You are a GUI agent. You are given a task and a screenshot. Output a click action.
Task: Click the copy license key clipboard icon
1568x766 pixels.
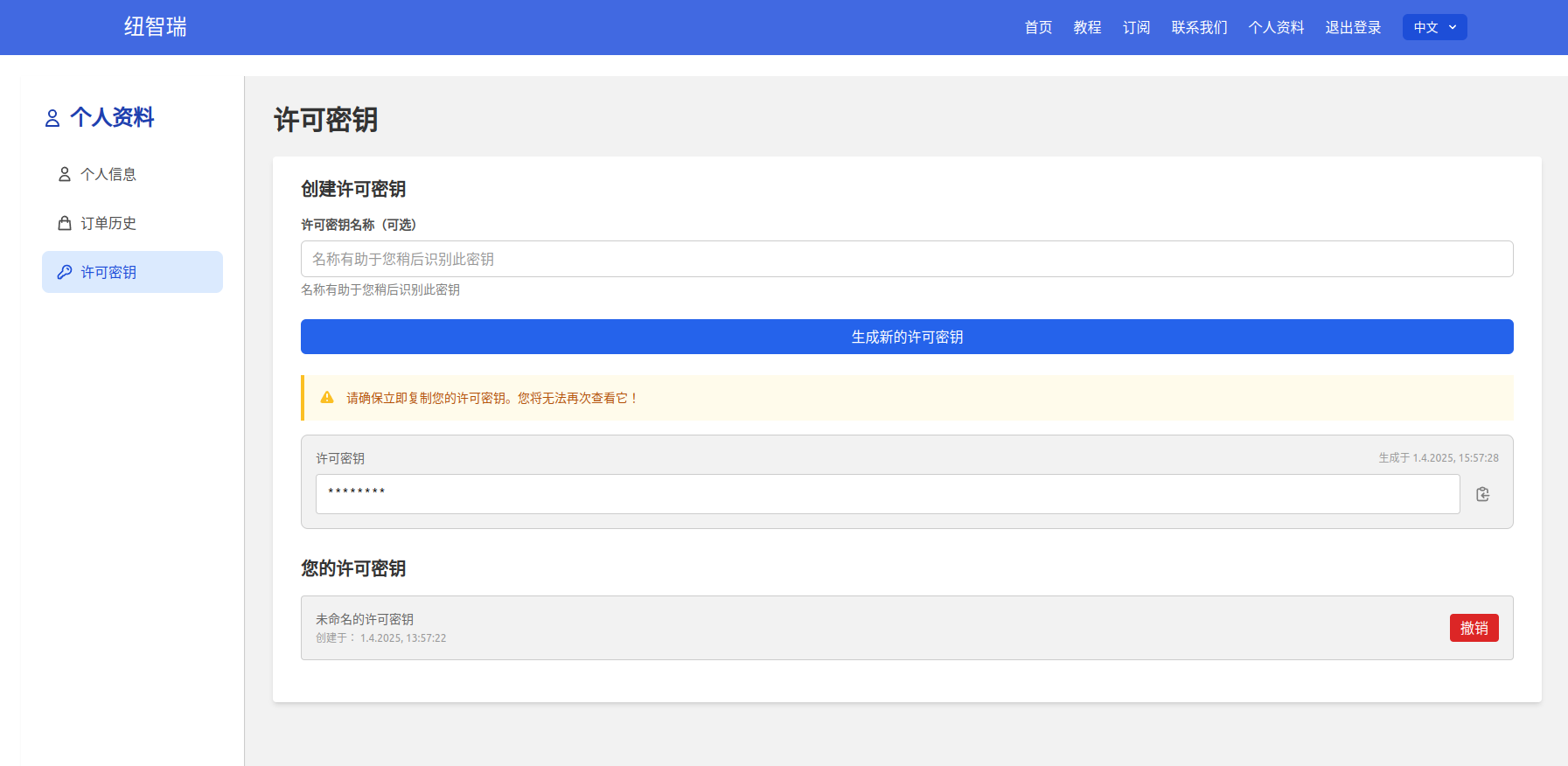tap(1482, 494)
